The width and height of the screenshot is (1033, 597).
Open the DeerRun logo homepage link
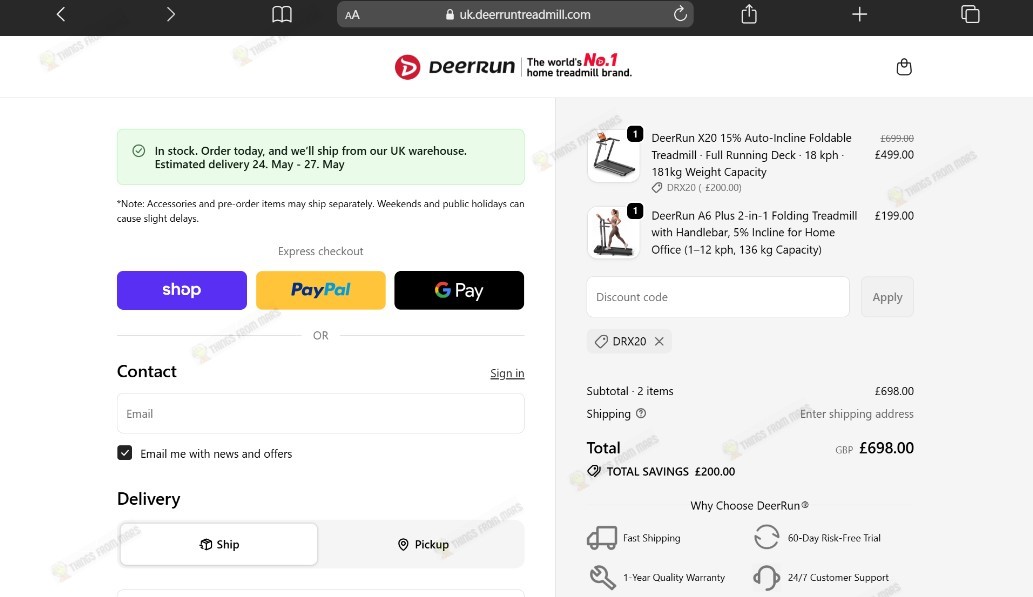click(513, 67)
